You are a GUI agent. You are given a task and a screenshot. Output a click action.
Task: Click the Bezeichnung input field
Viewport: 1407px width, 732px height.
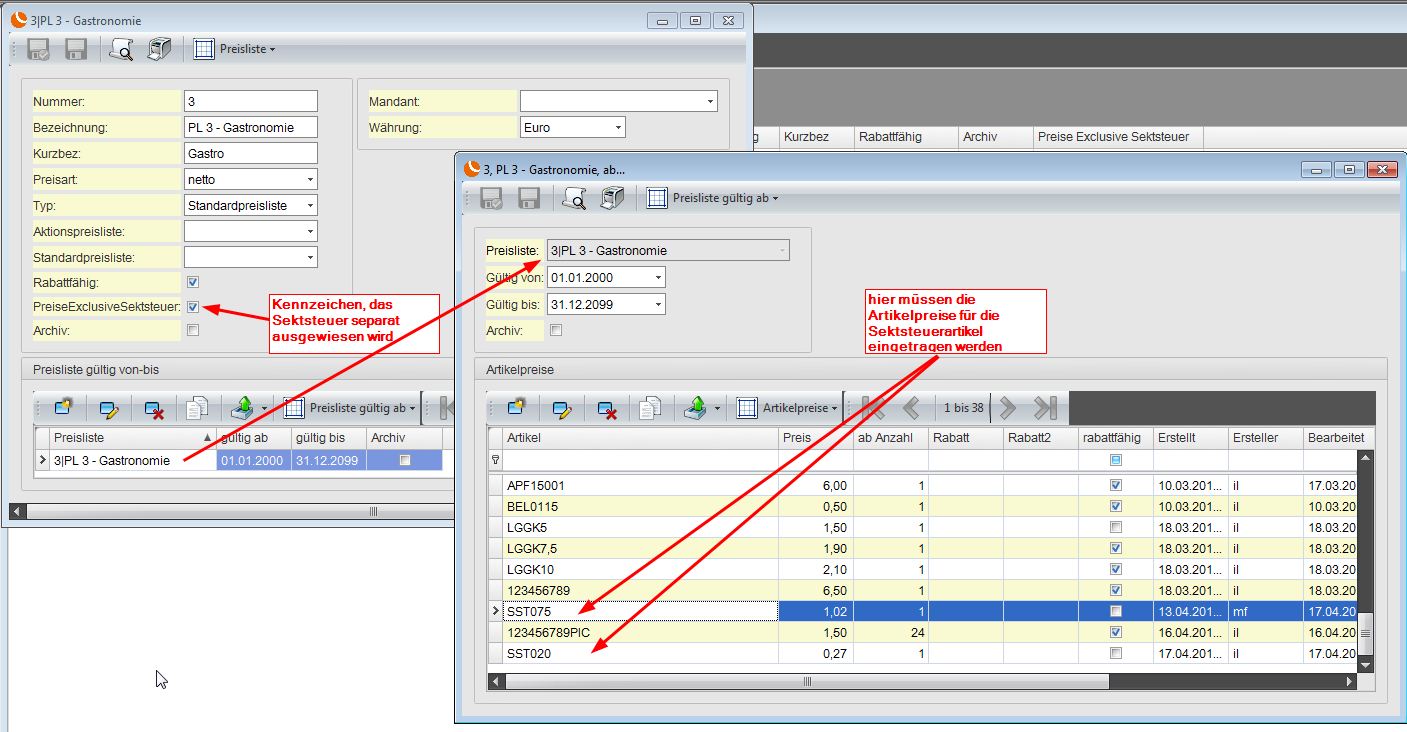point(251,127)
